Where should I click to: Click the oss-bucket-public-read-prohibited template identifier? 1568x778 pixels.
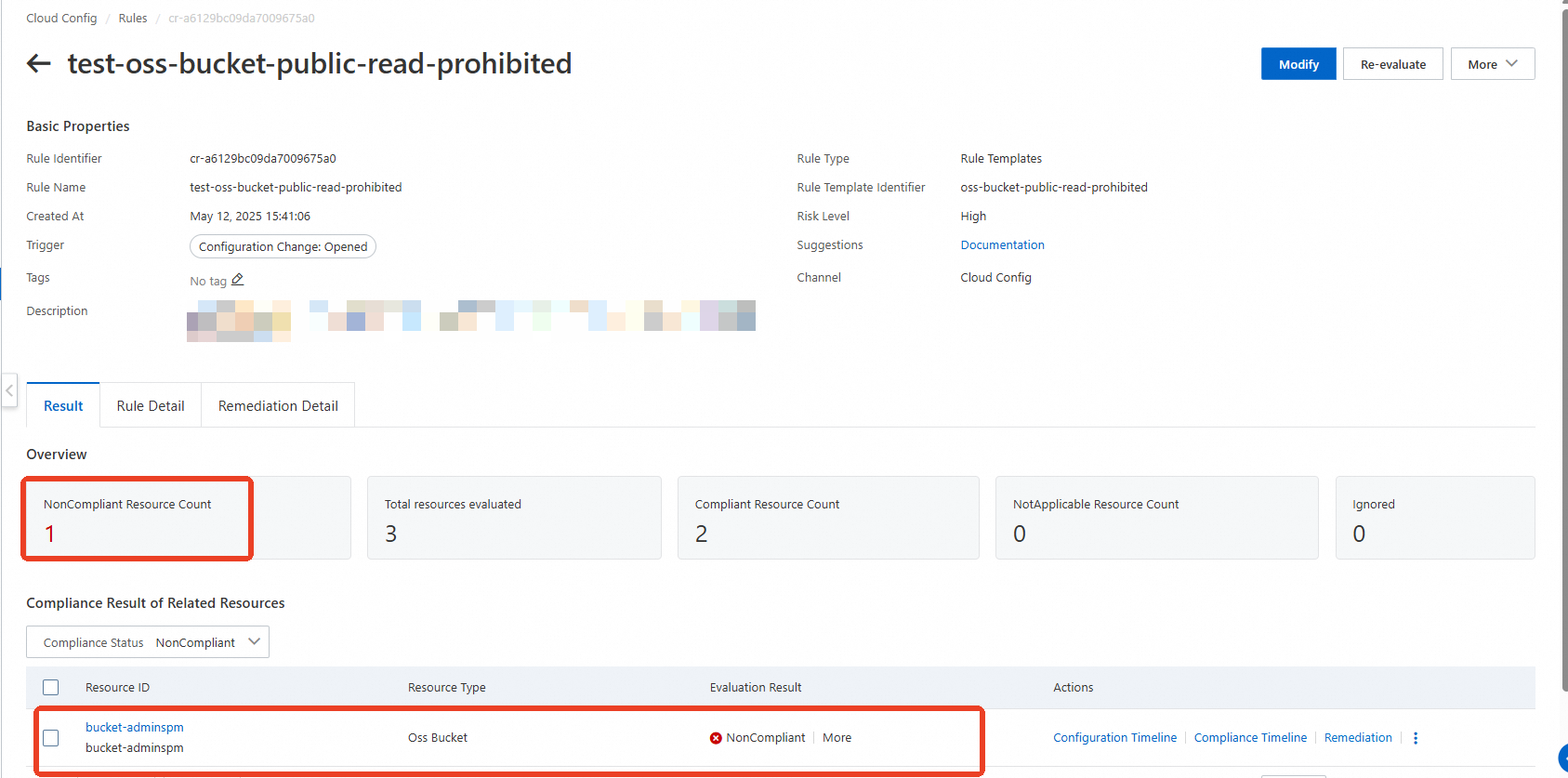pos(1054,188)
